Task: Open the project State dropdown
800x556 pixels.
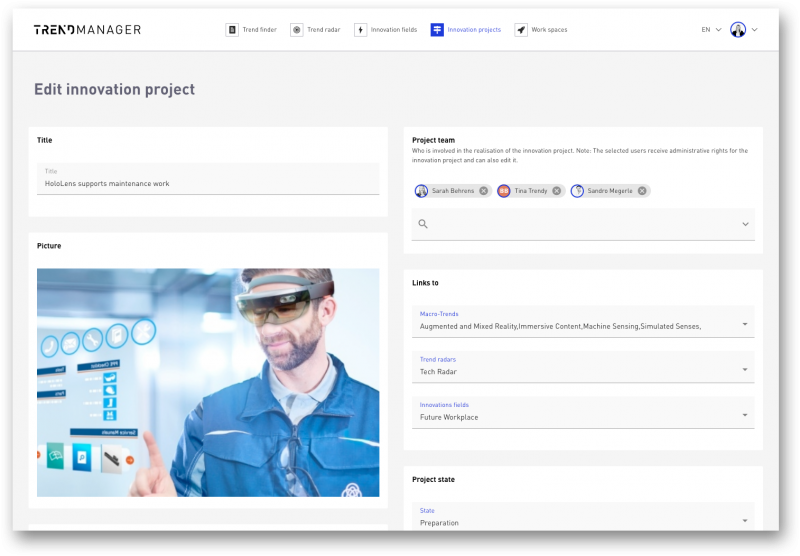Action: [583, 517]
